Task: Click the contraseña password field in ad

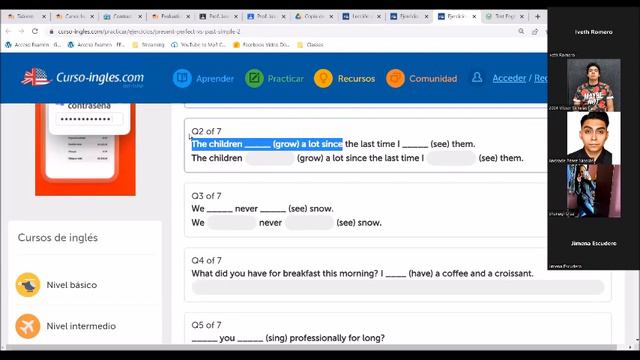Action: (x=89, y=119)
